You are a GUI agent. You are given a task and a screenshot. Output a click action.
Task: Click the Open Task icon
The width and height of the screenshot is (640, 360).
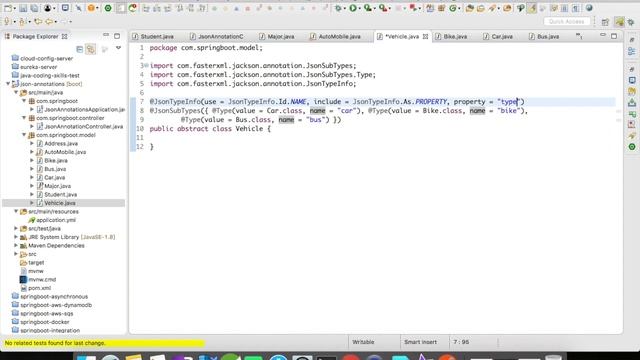pyautogui.click(x=481, y=8)
